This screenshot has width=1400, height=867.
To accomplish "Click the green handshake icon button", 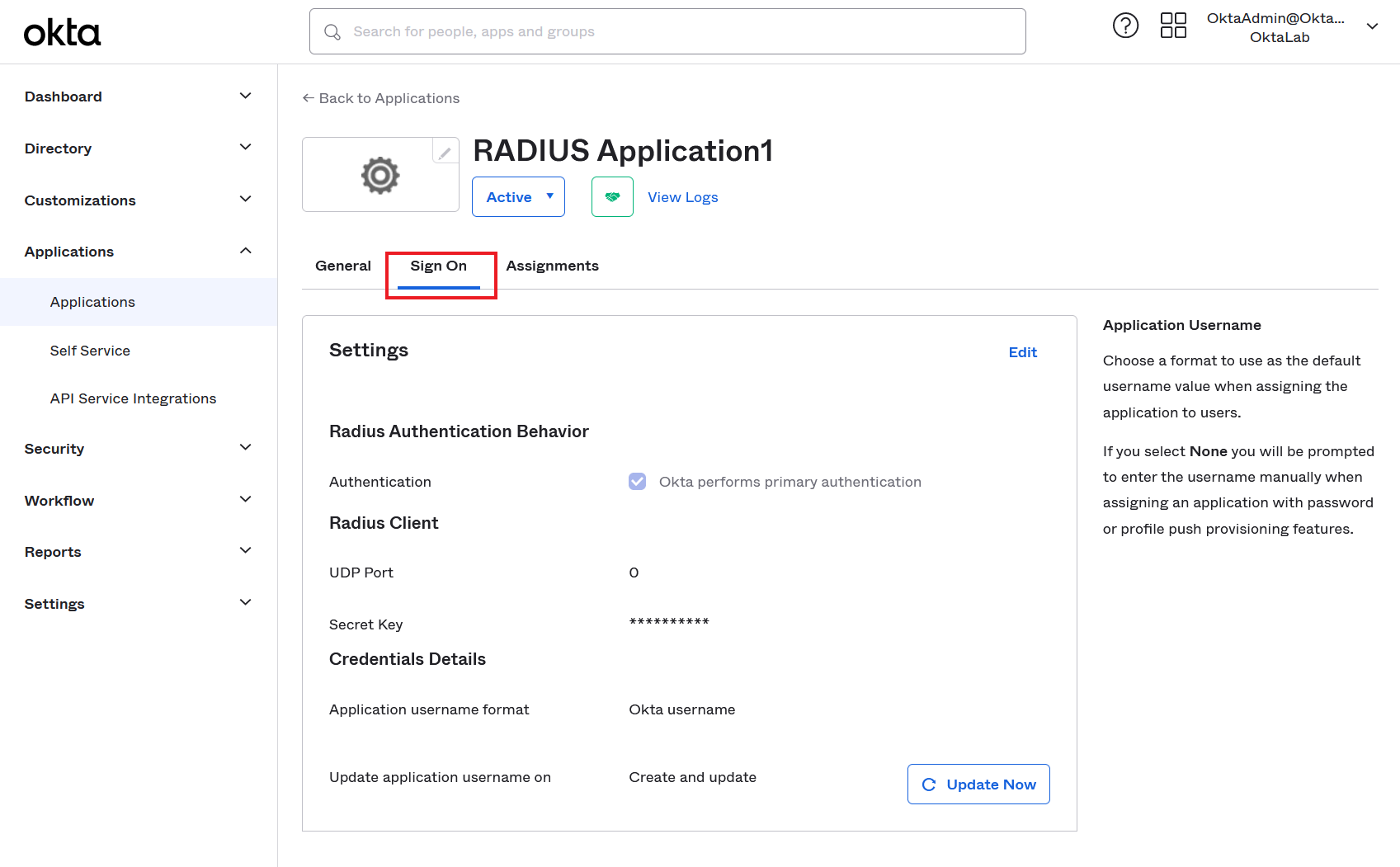I will [x=612, y=197].
